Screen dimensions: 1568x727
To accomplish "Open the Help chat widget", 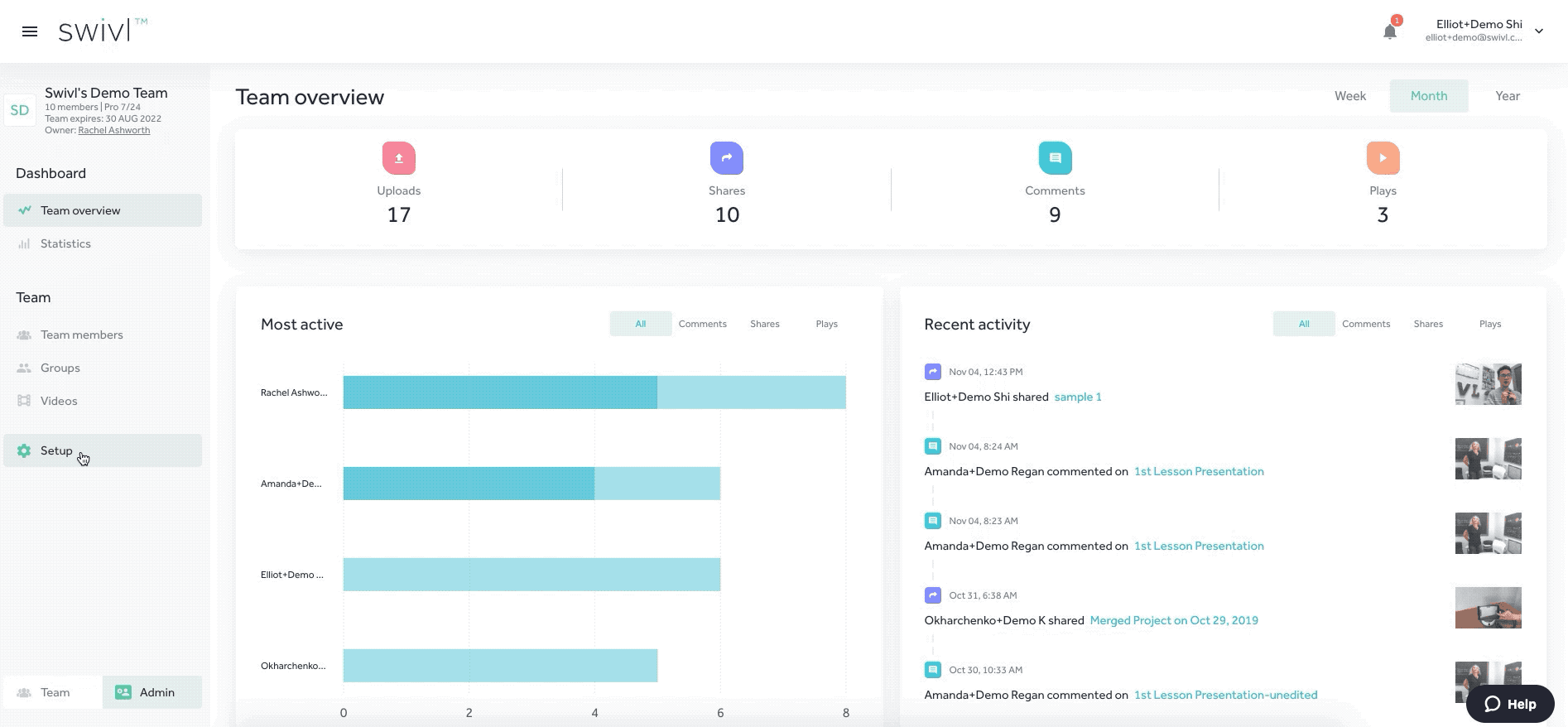I will (x=1509, y=704).
